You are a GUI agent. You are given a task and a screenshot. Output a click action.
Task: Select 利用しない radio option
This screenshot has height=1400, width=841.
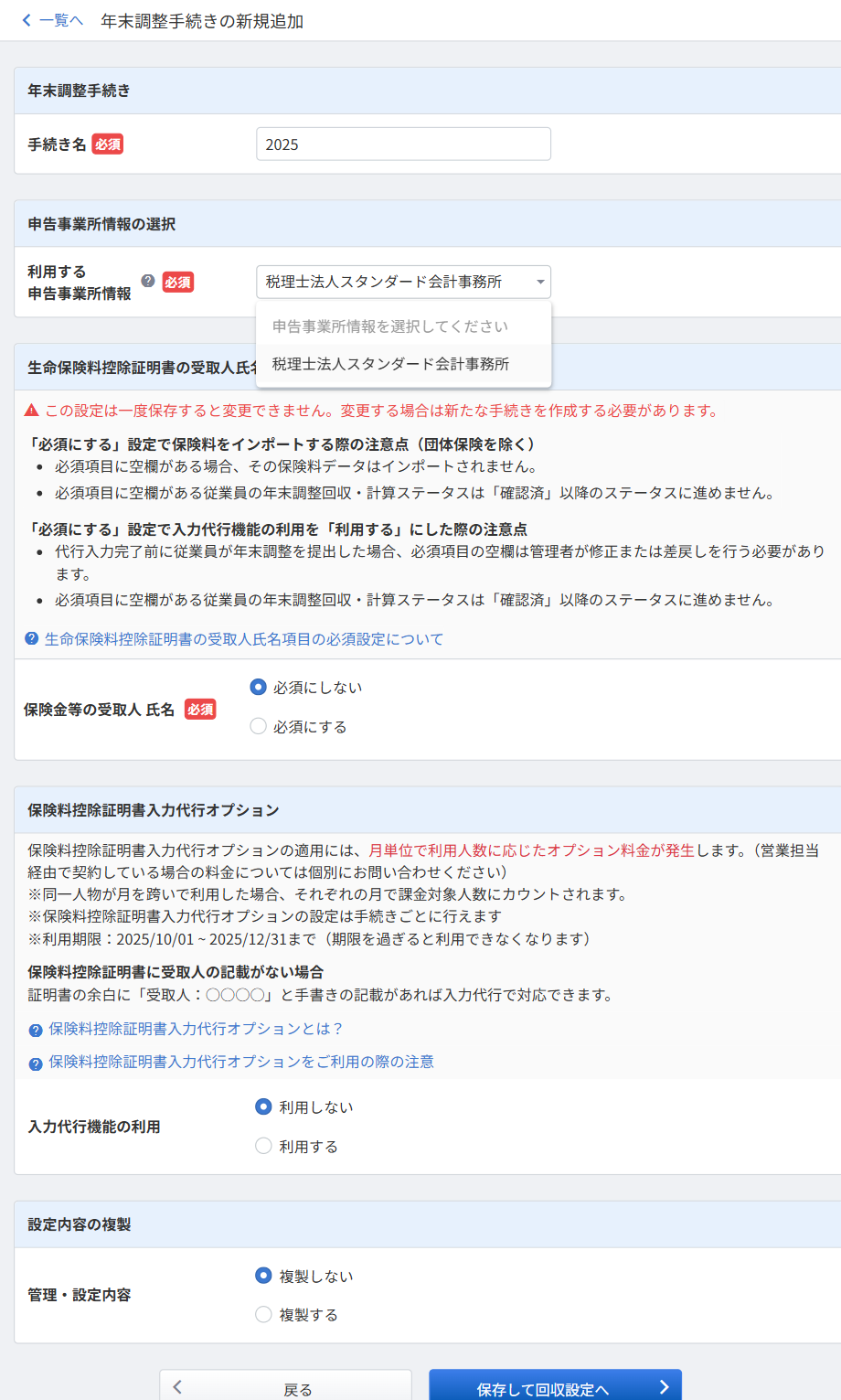point(263,1106)
